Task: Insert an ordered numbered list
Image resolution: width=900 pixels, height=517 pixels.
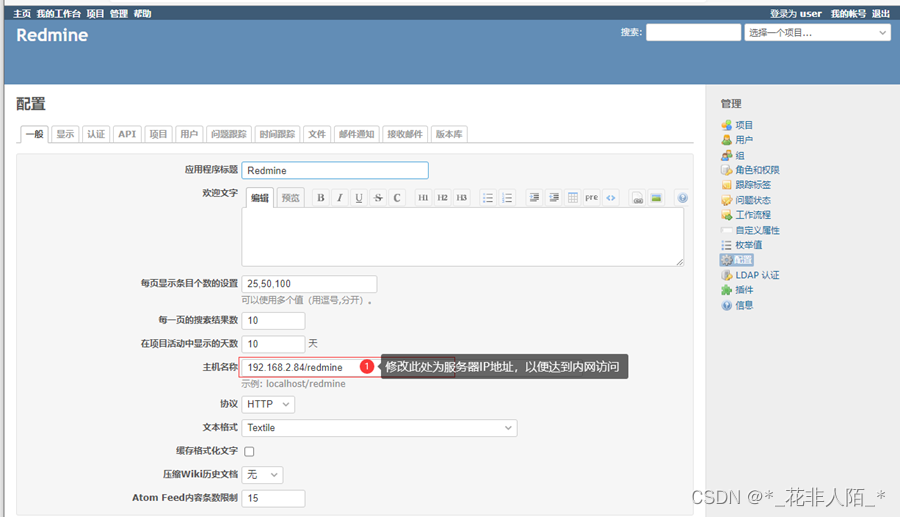Action: 507,197
